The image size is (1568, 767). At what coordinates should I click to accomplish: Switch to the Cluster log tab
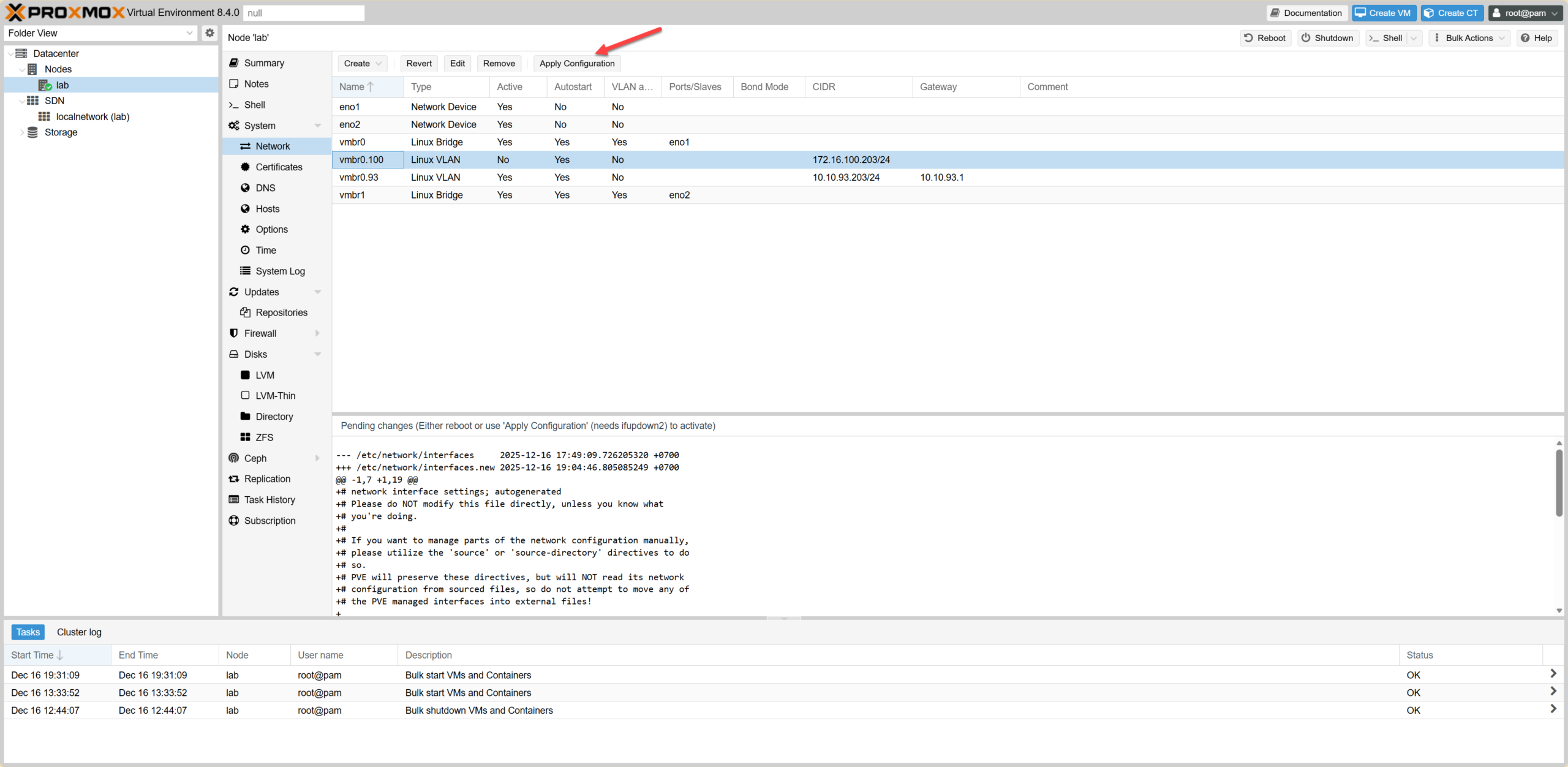pos(78,632)
